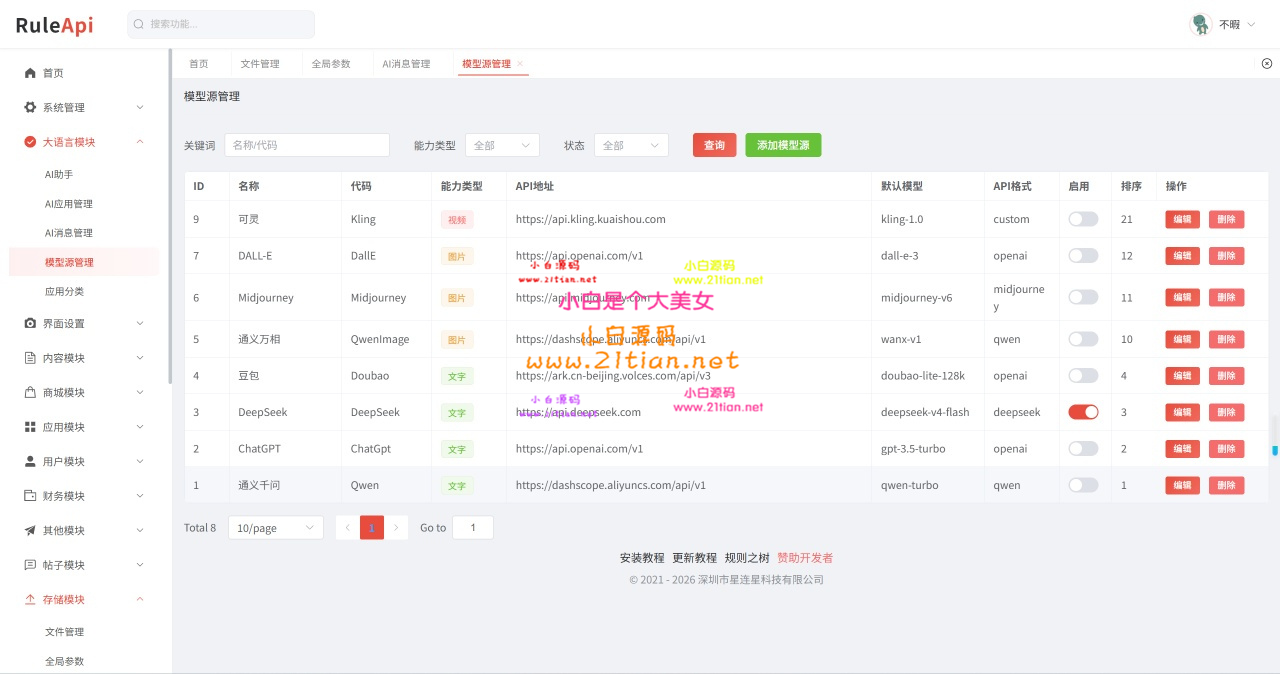The height and width of the screenshot is (674, 1280).
Task: Focus the 关键词 name/code search field
Action: pos(307,145)
